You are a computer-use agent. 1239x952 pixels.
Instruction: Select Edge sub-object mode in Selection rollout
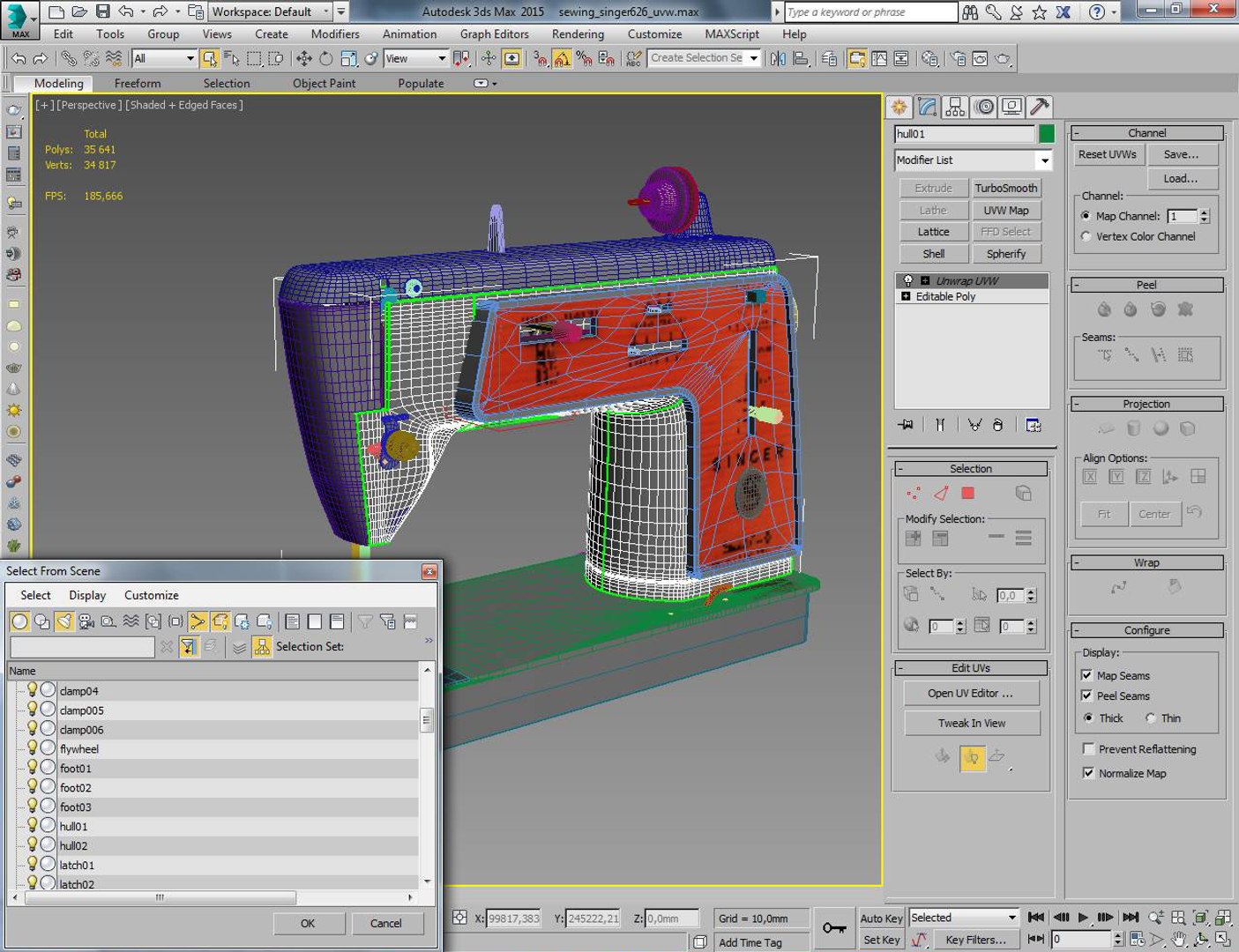pos(941,494)
